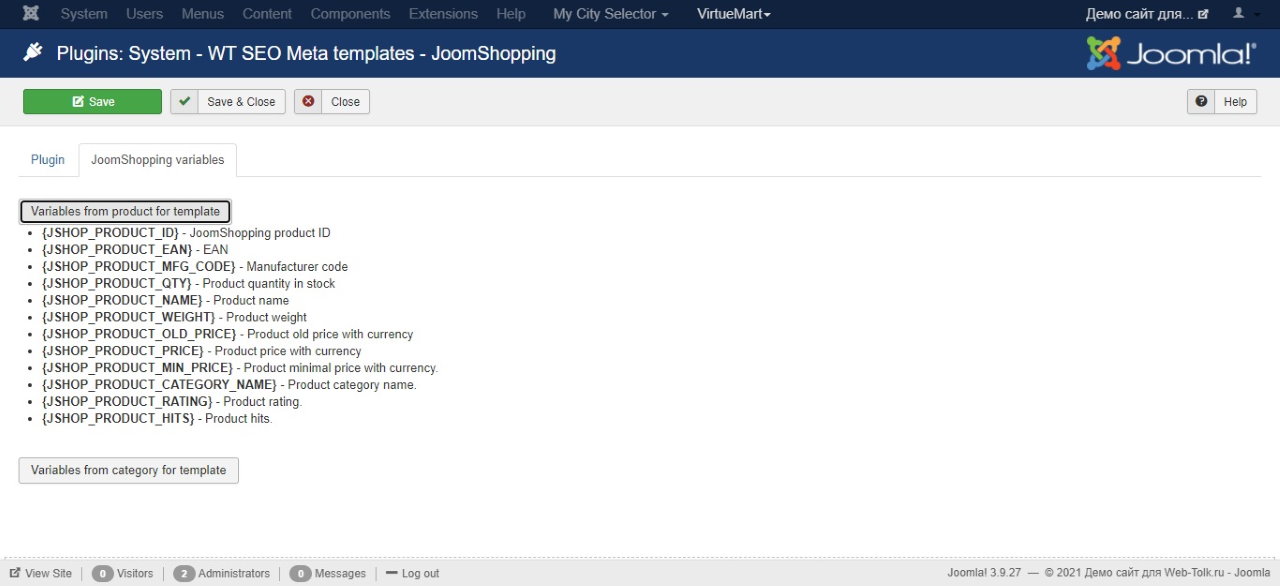Viewport: 1280px width, 586px height.
Task: Click the red Close X icon
Action: pos(309,102)
